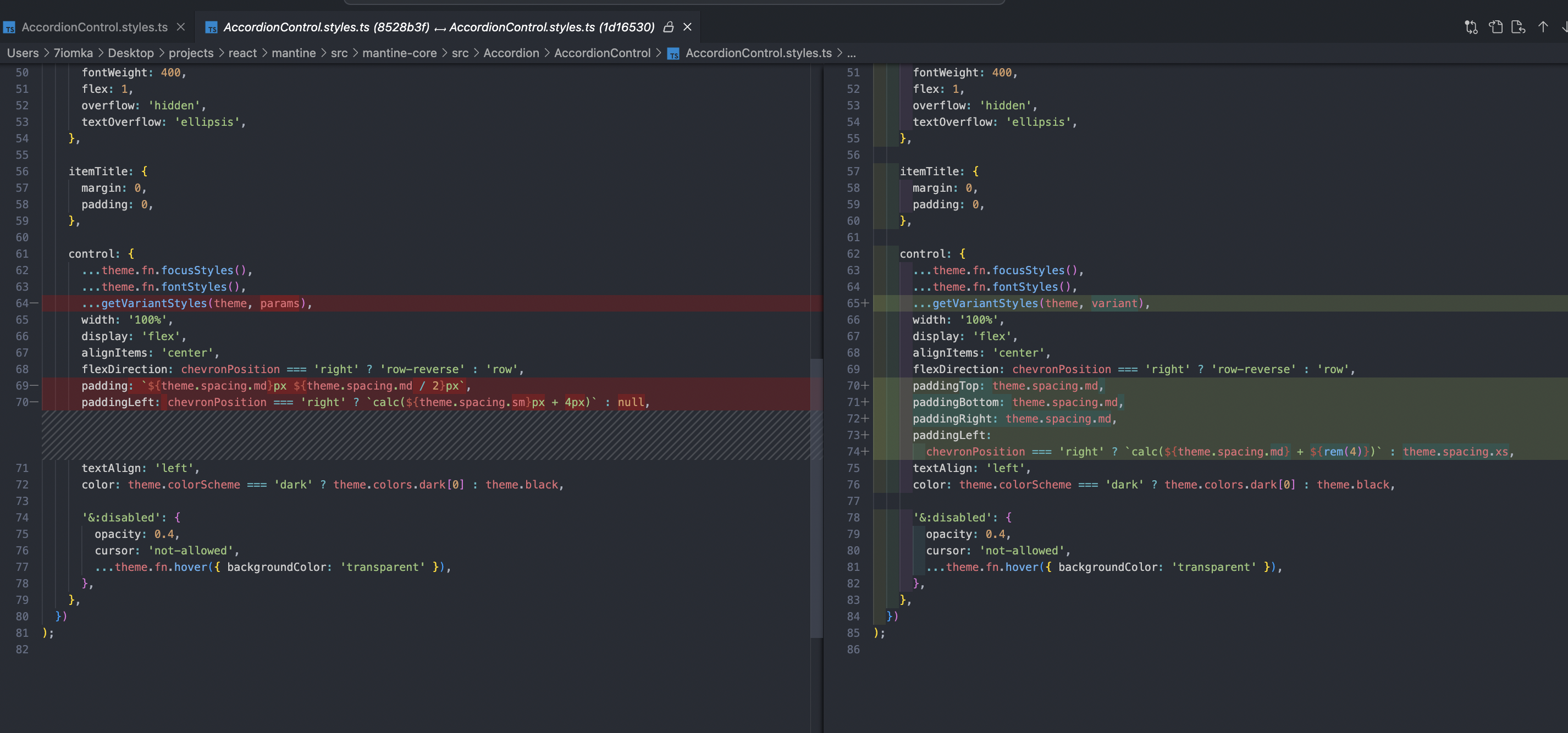The width and height of the screenshot is (1568, 733).
Task: Click the added-line marker 74+ in right gutter
Action: 858,451
